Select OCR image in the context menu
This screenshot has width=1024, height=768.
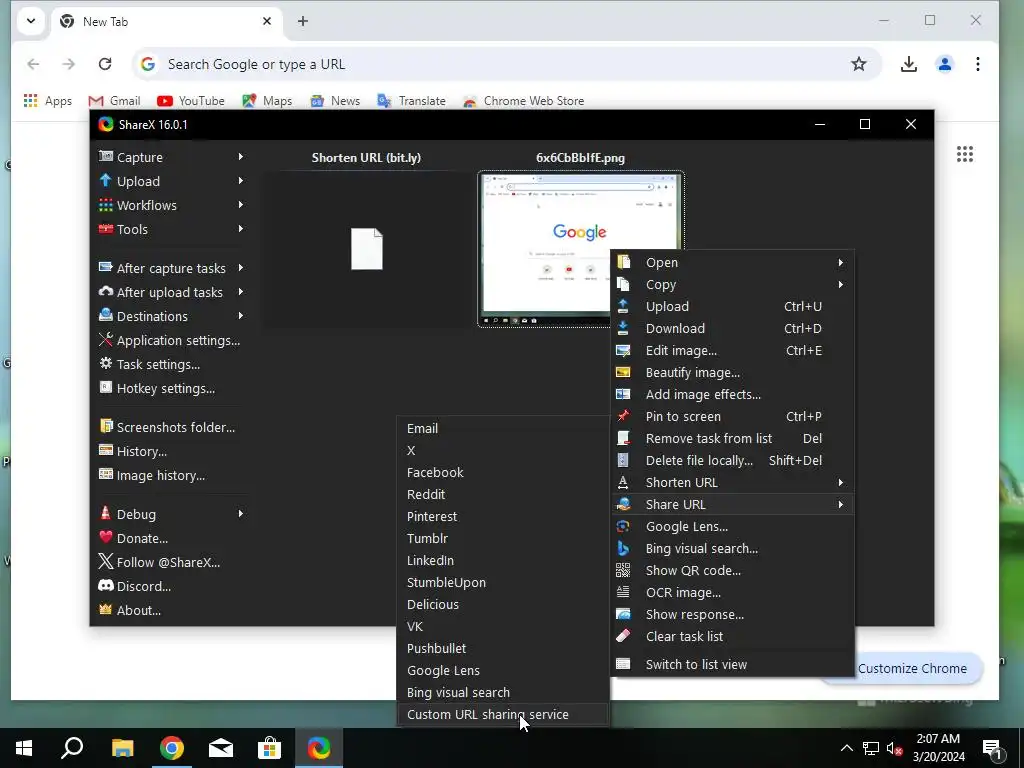click(733, 592)
